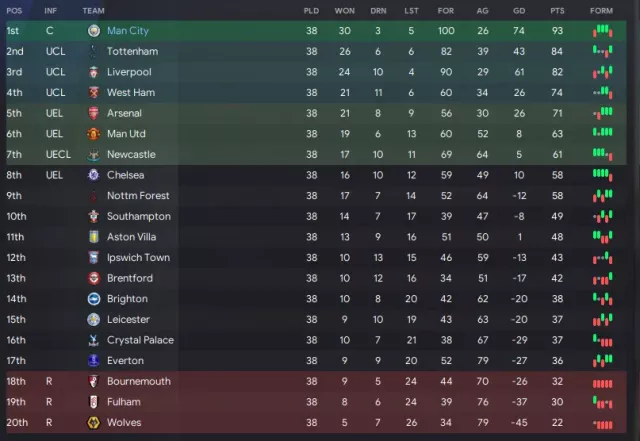Sort table by PTS column header
The height and width of the screenshot is (441, 640).
click(557, 11)
